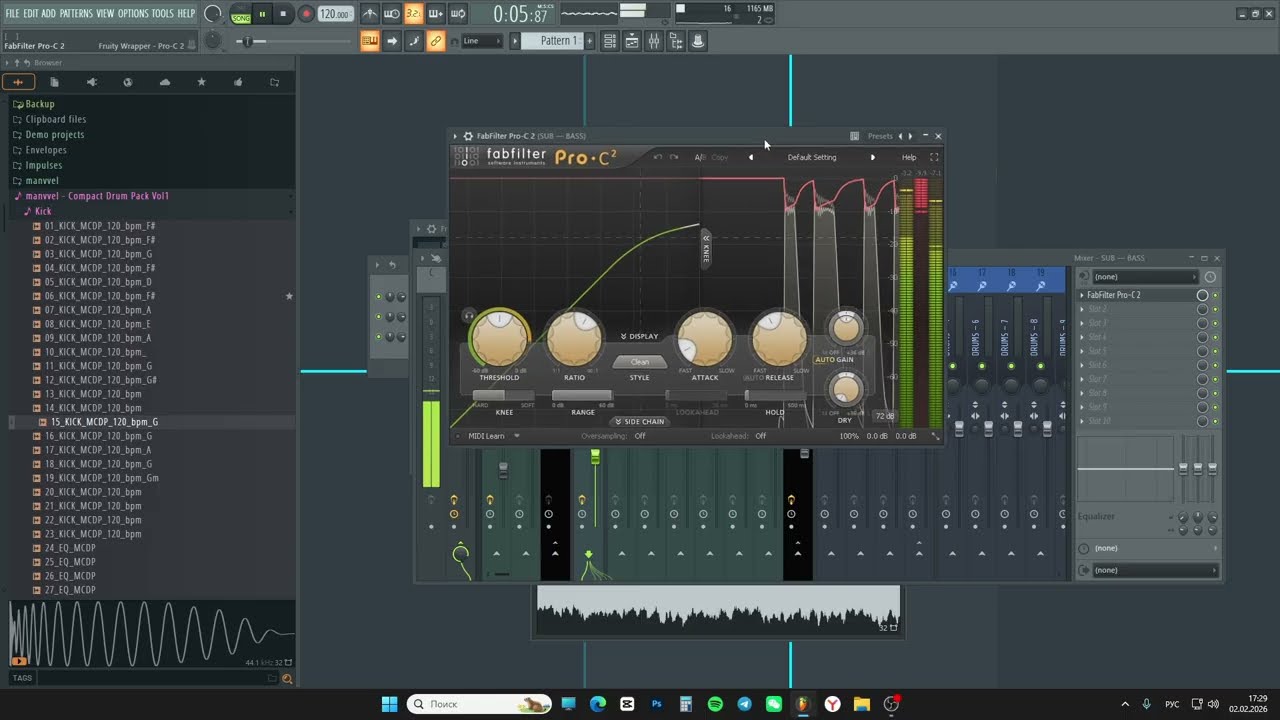Set Oversampling Off value in Pro-C 2
Viewport: 1280px width, 720px height.
(x=640, y=436)
